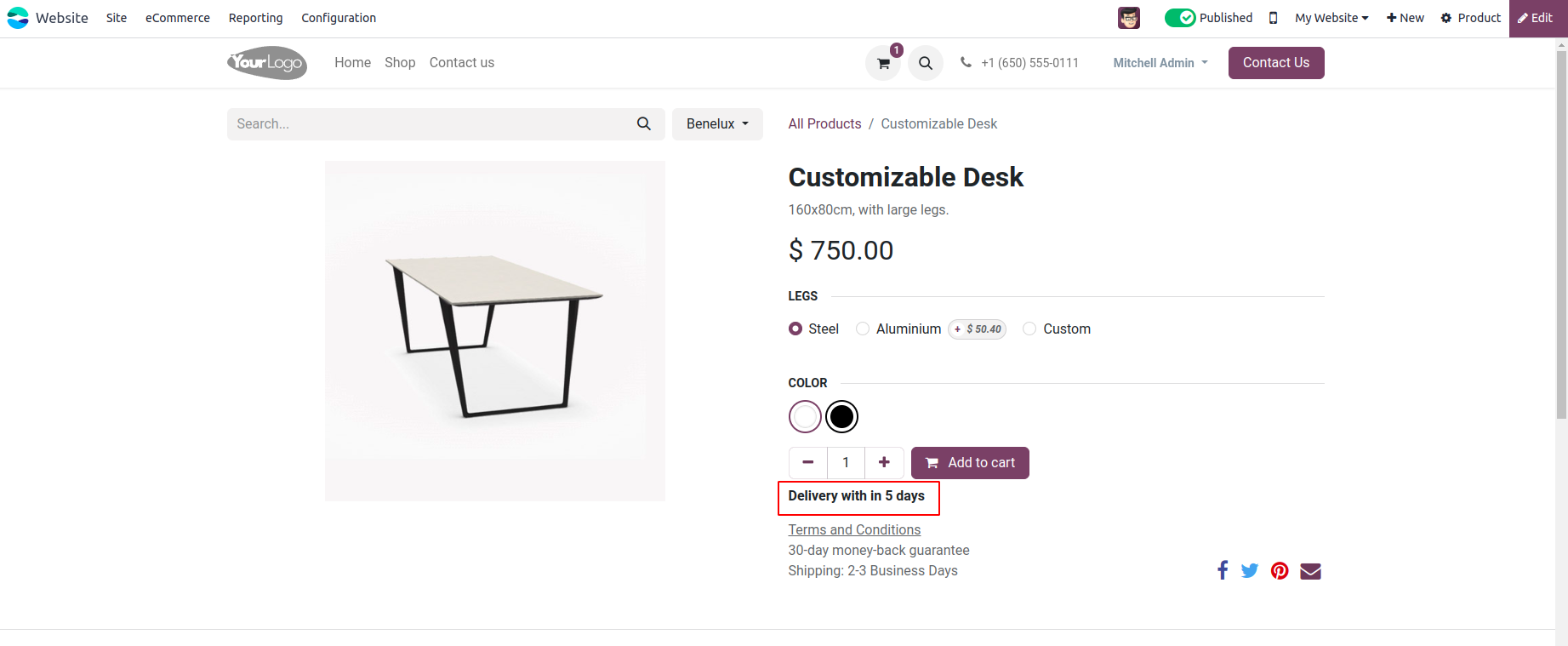This screenshot has height=646, width=1568.
Task: Toggle the Published switch
Action: coord(1180,18)
